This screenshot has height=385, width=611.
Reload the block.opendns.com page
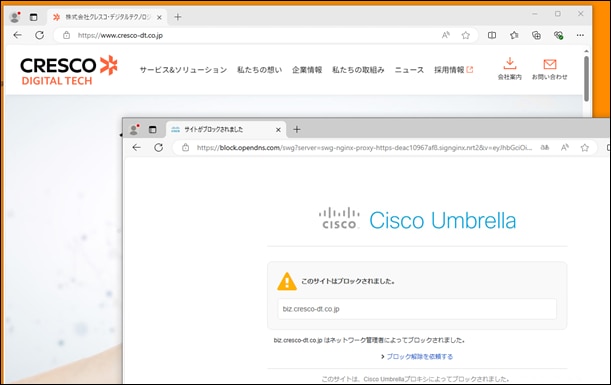tap(158, 147)
